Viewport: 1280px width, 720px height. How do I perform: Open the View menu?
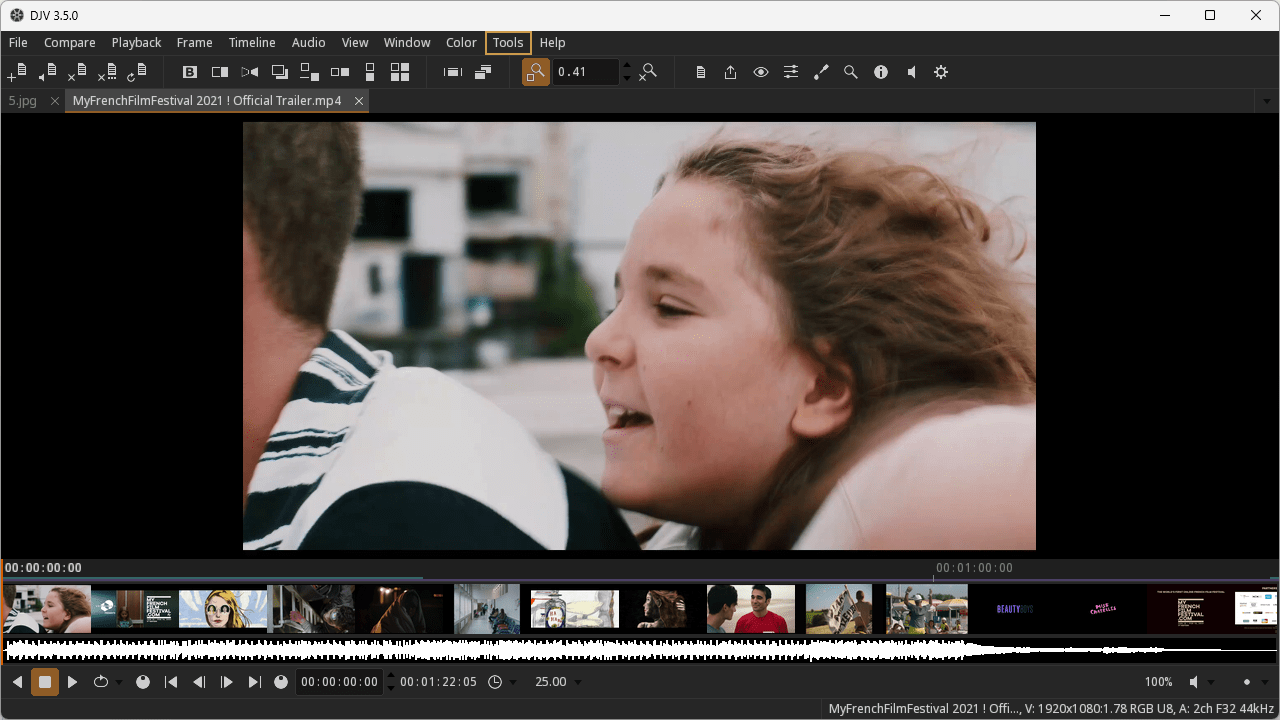[355, 43]
